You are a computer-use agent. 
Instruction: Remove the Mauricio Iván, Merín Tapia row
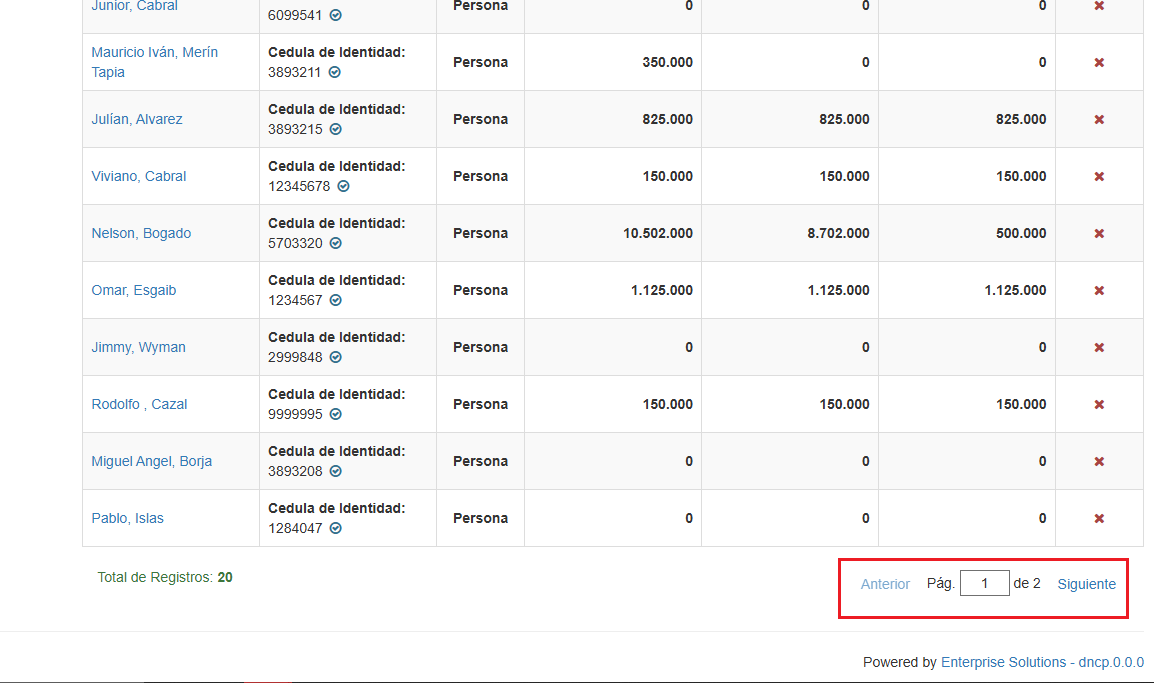coord(1099,62)
